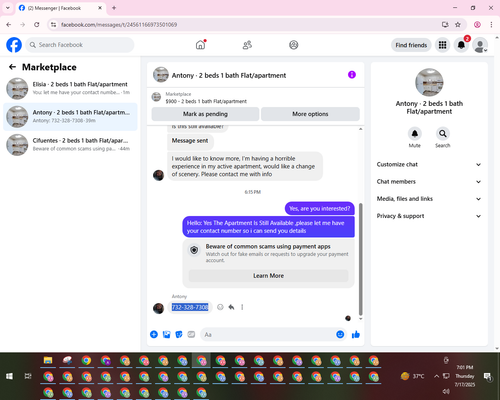The image size is (500, 400).
Task: Open the emoji picker in message box
Action: [x=340, y=334]
